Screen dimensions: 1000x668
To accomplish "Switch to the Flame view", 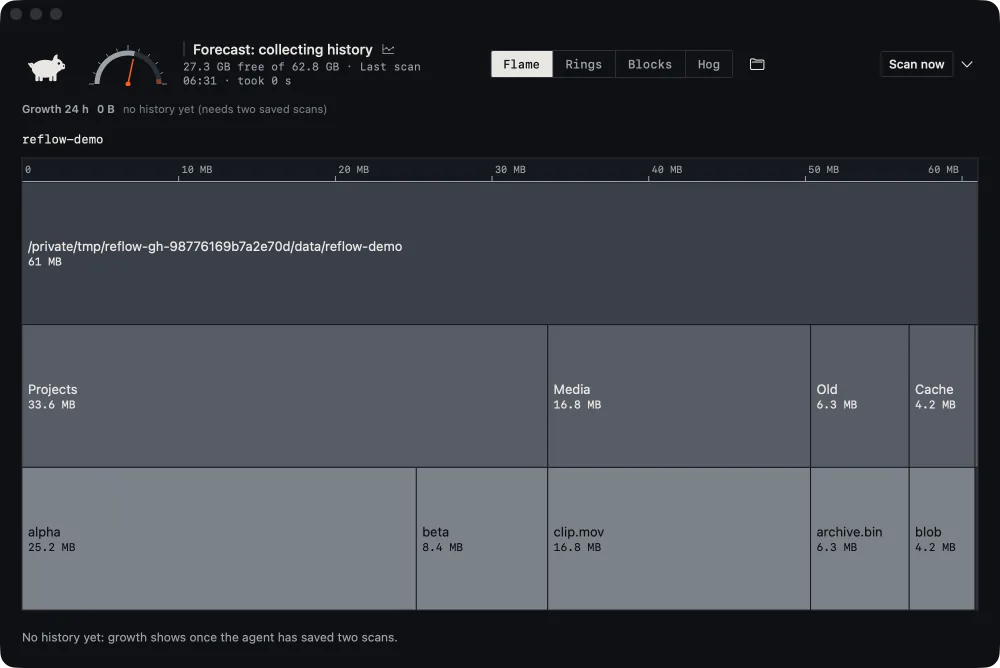I will tap(522, 64).
